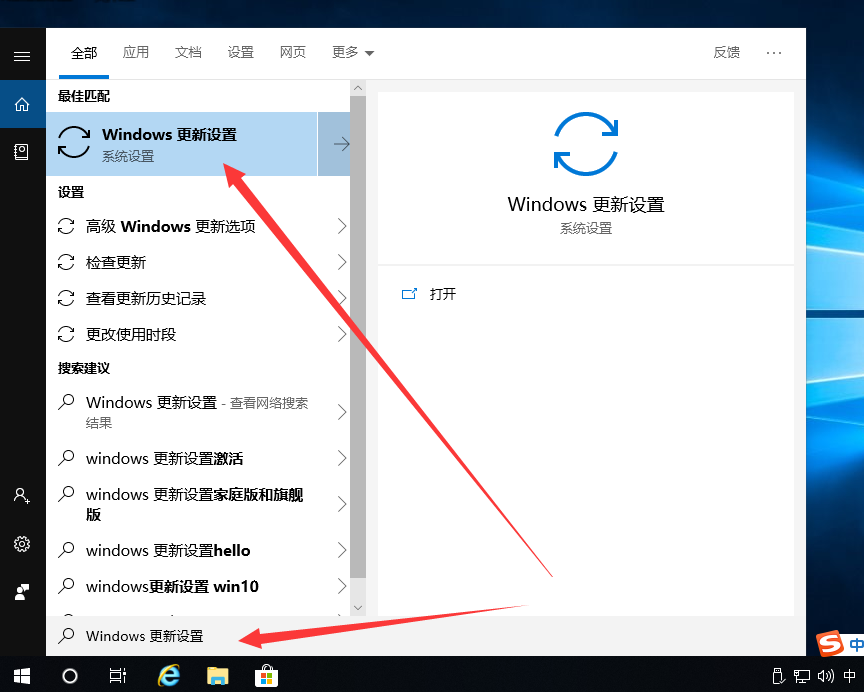
Task: Open the Notebook icon in the sidebar
Action: click(x=21, y=152)
